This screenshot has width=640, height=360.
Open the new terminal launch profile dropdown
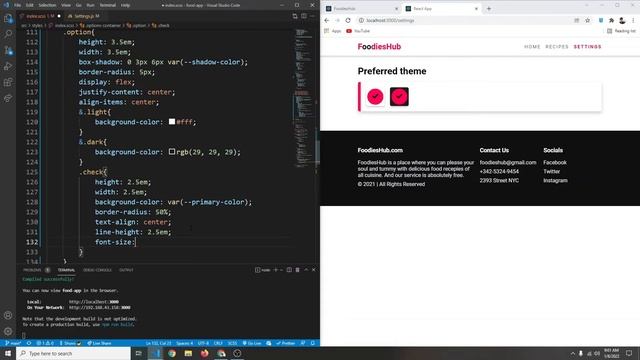(281, 270)
